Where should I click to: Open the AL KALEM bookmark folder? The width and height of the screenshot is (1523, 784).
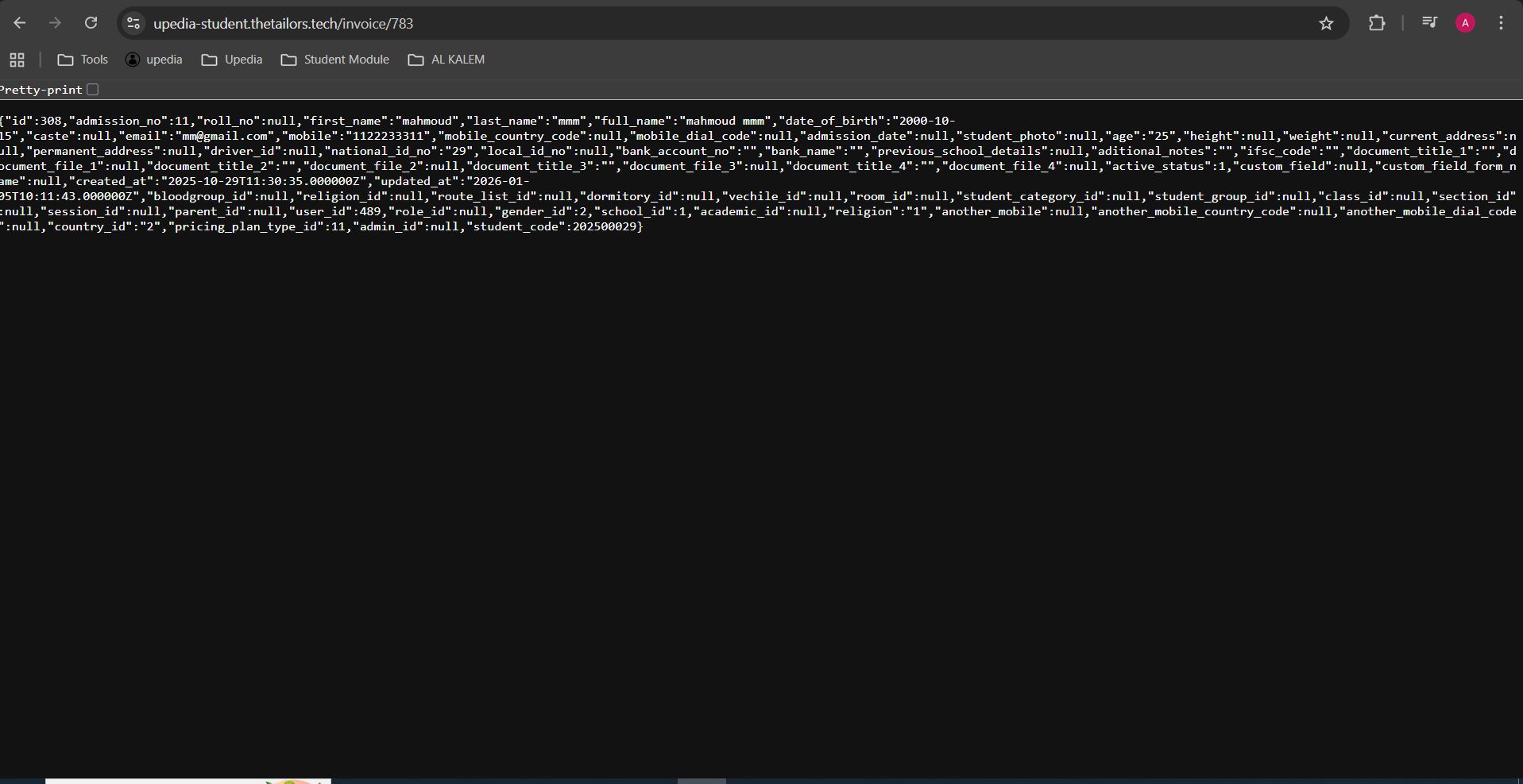click(x=446, y=60)
